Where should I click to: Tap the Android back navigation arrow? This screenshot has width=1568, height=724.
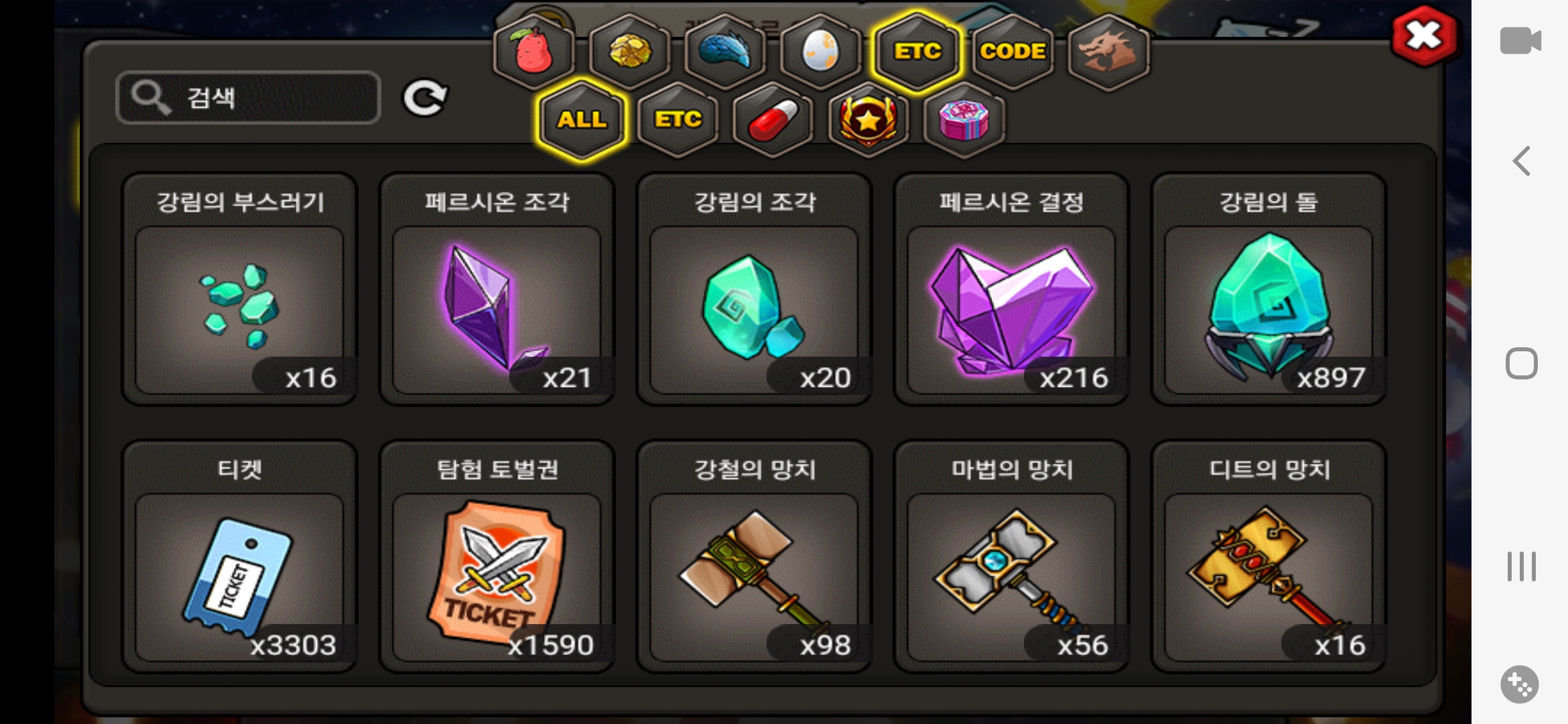[x=1522, y=161]
